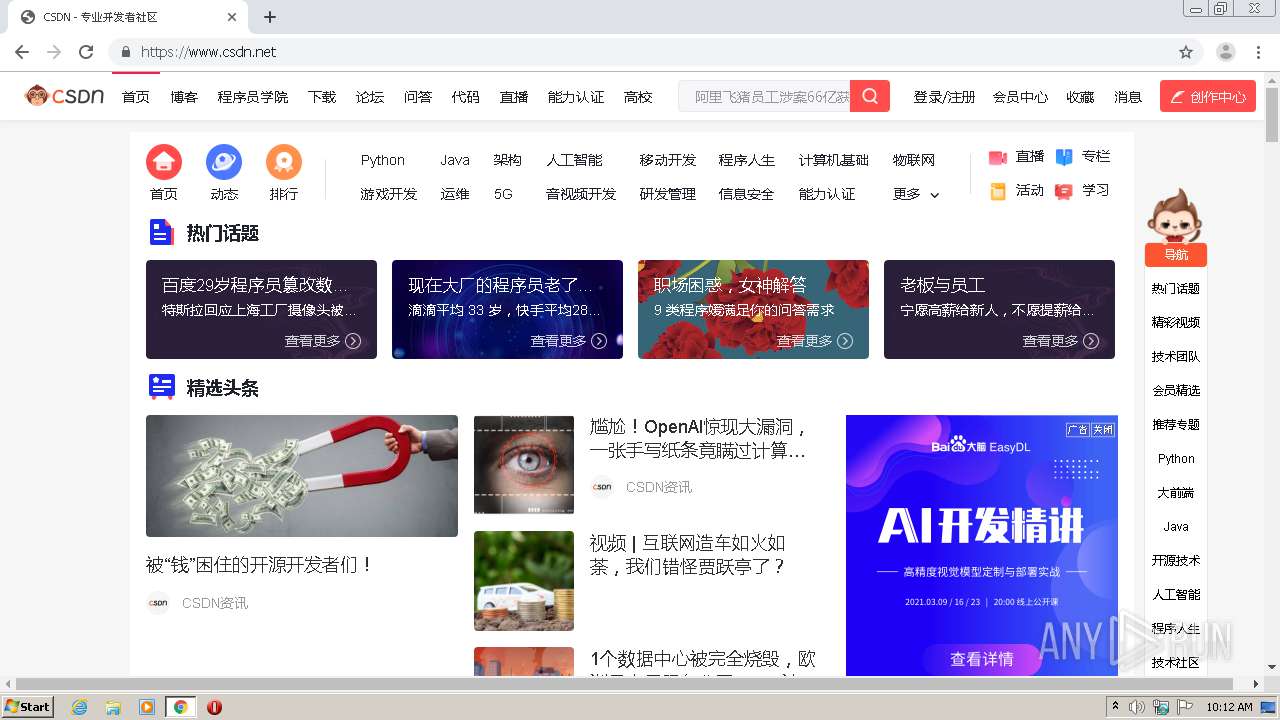Close the Baidu ad with 关闭
Image resolution: width=1280 pixels, height=720 pixels.
[x=1102, y=429]
